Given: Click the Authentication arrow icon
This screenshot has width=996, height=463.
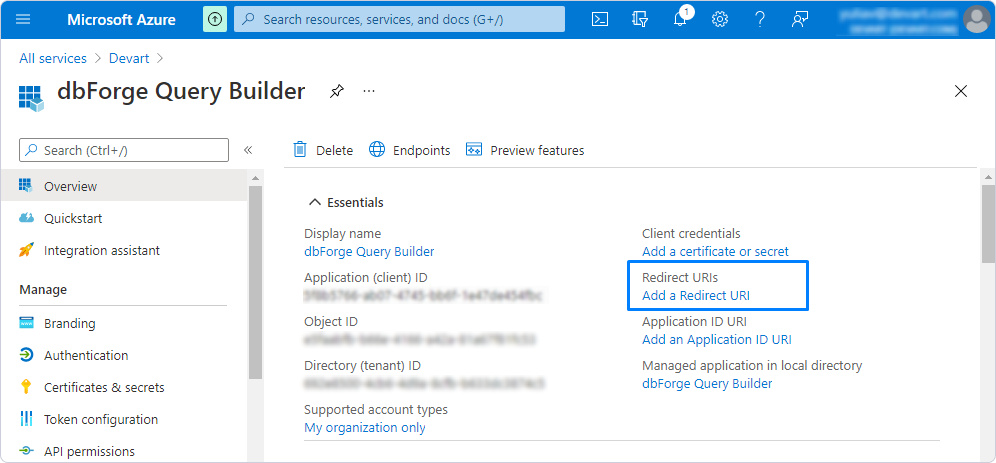Looking at the screenshot, I should [x=26, y=354].
